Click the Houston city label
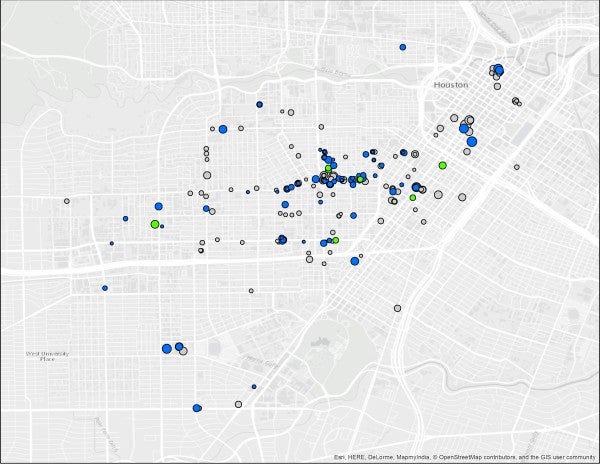The image size is (600, 464). click(x=451, y=85)
